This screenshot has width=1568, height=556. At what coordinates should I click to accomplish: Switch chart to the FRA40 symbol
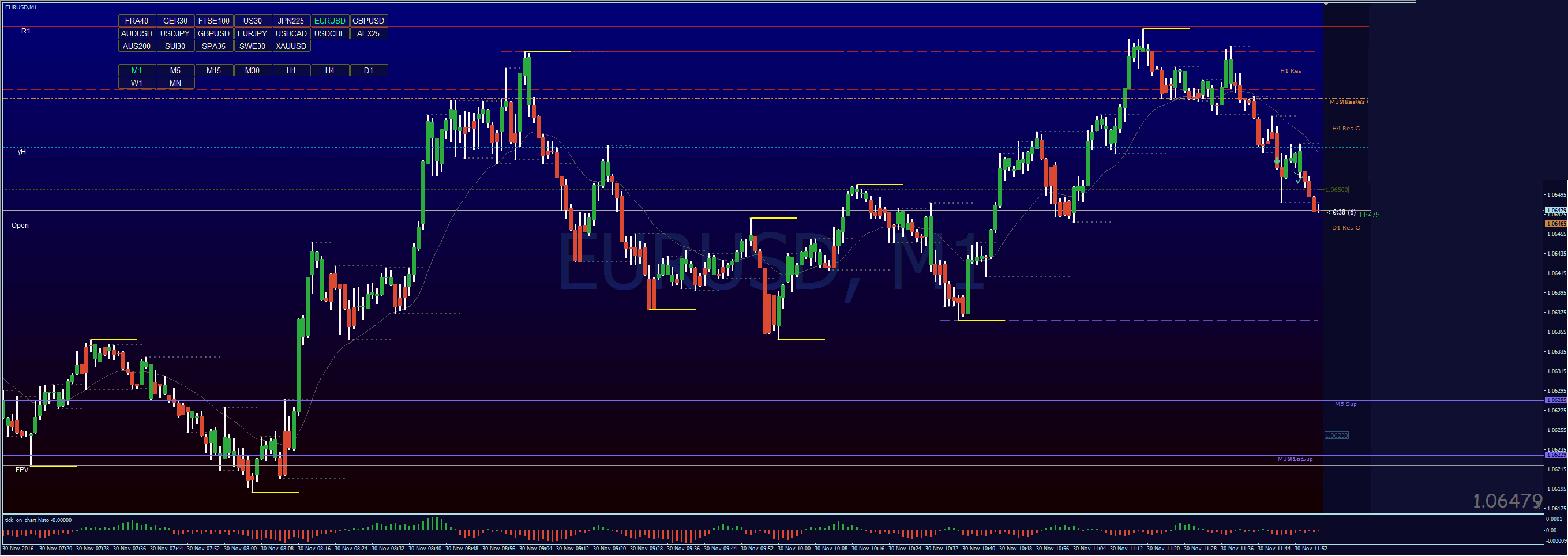pyautogui.click(x=136, y=21)
